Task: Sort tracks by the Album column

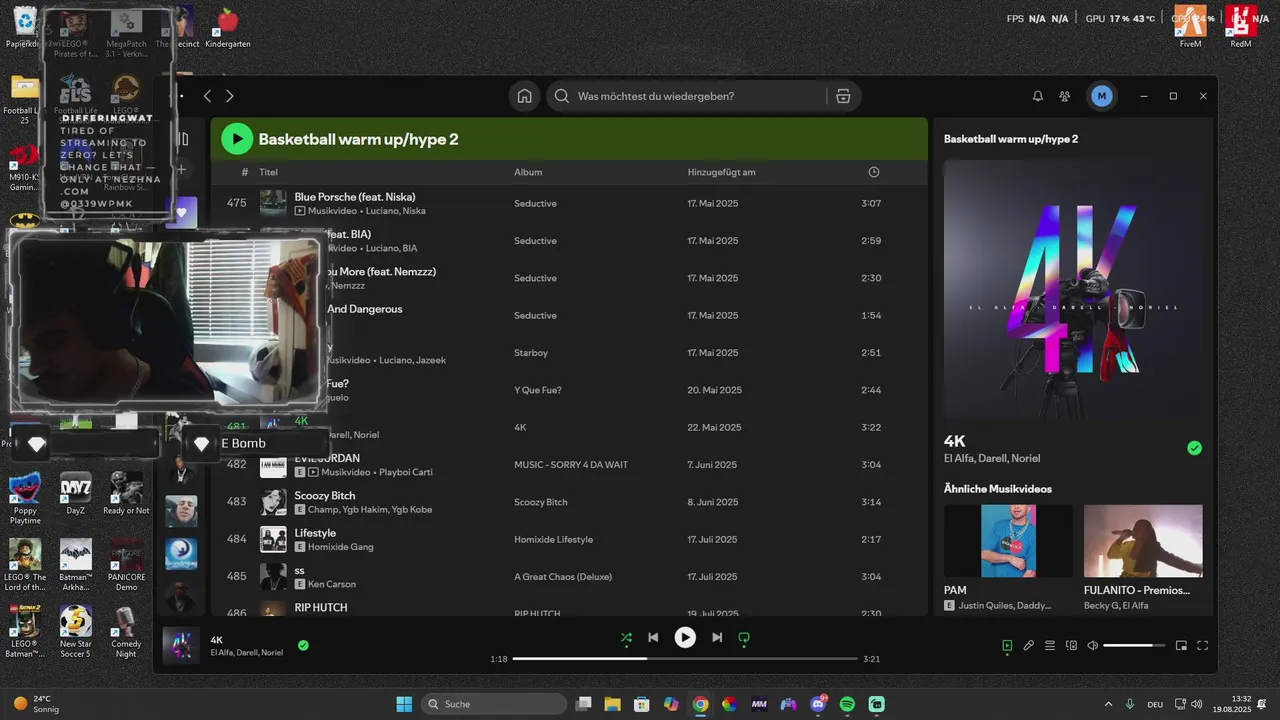Action: pyautogui.click(x=528, y=172)
